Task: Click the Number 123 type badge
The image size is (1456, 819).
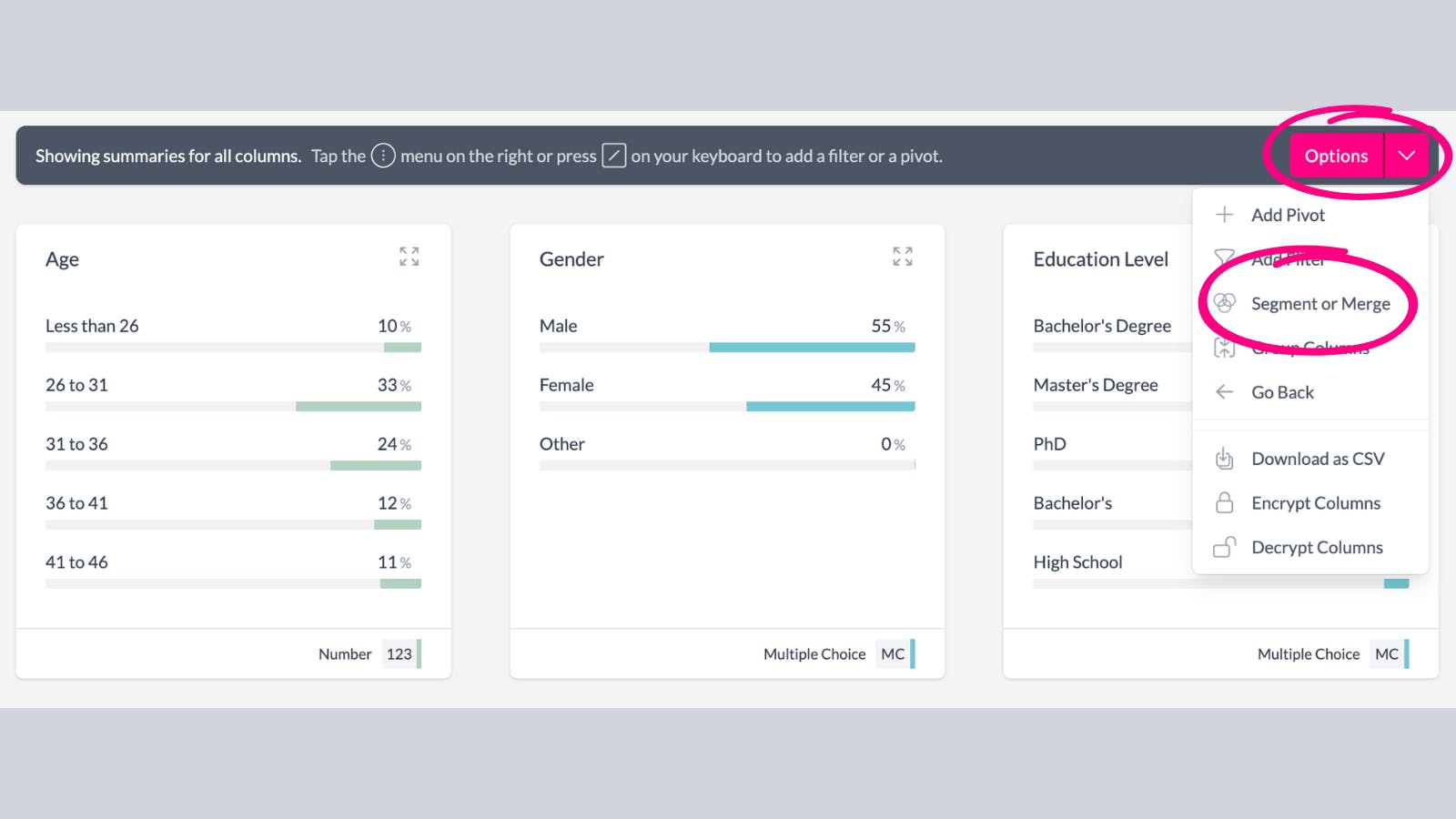Action: 399,654
